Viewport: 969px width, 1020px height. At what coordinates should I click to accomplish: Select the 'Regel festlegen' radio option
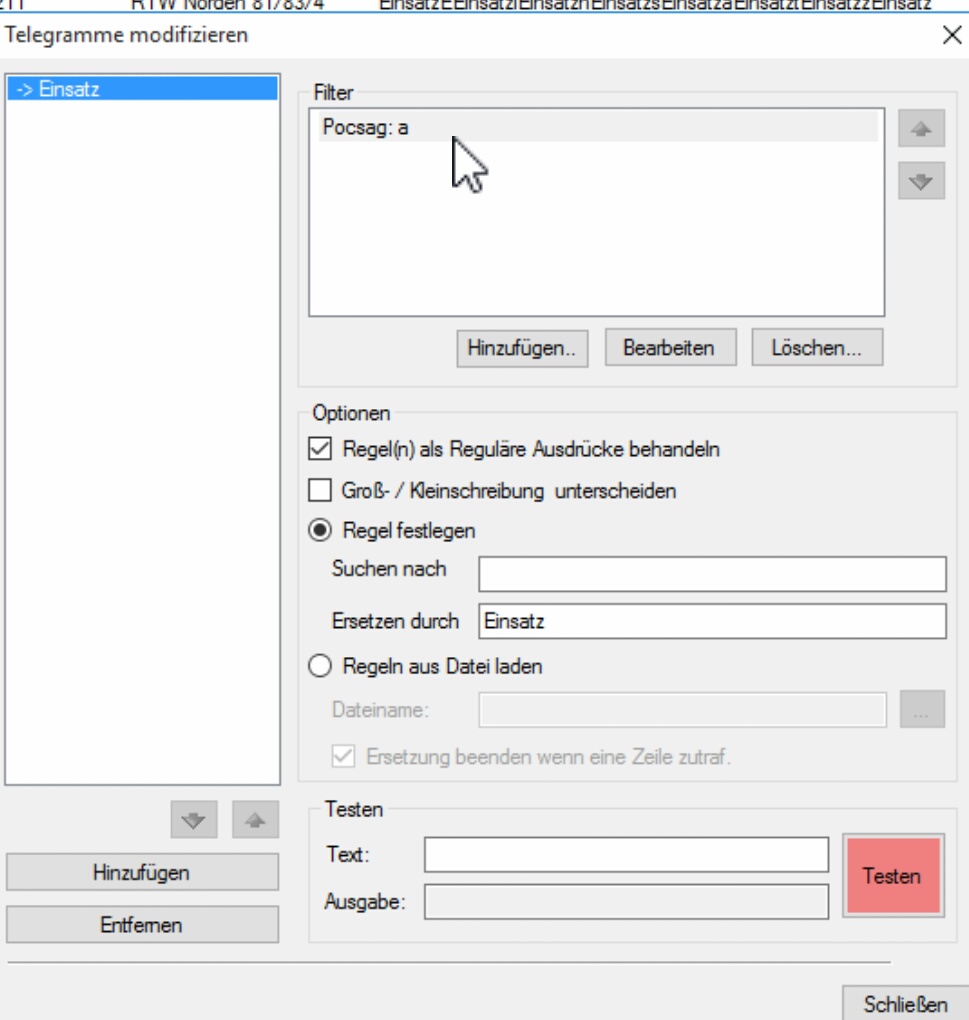[x=320, y=531]
